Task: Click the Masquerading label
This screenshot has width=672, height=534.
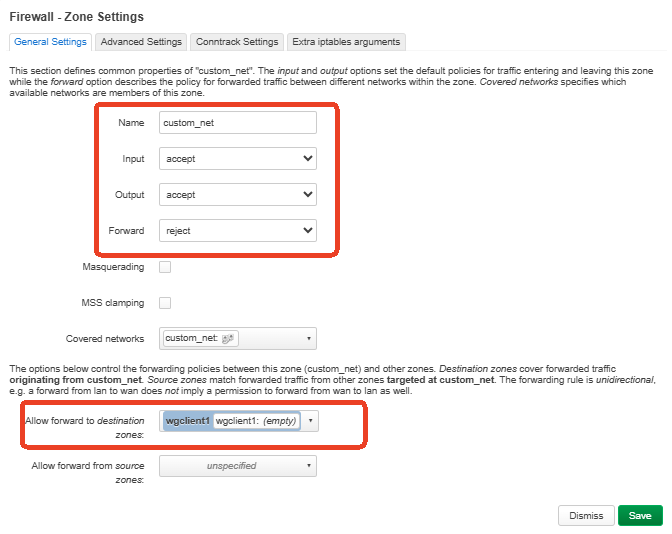Action: pos(113,267)
